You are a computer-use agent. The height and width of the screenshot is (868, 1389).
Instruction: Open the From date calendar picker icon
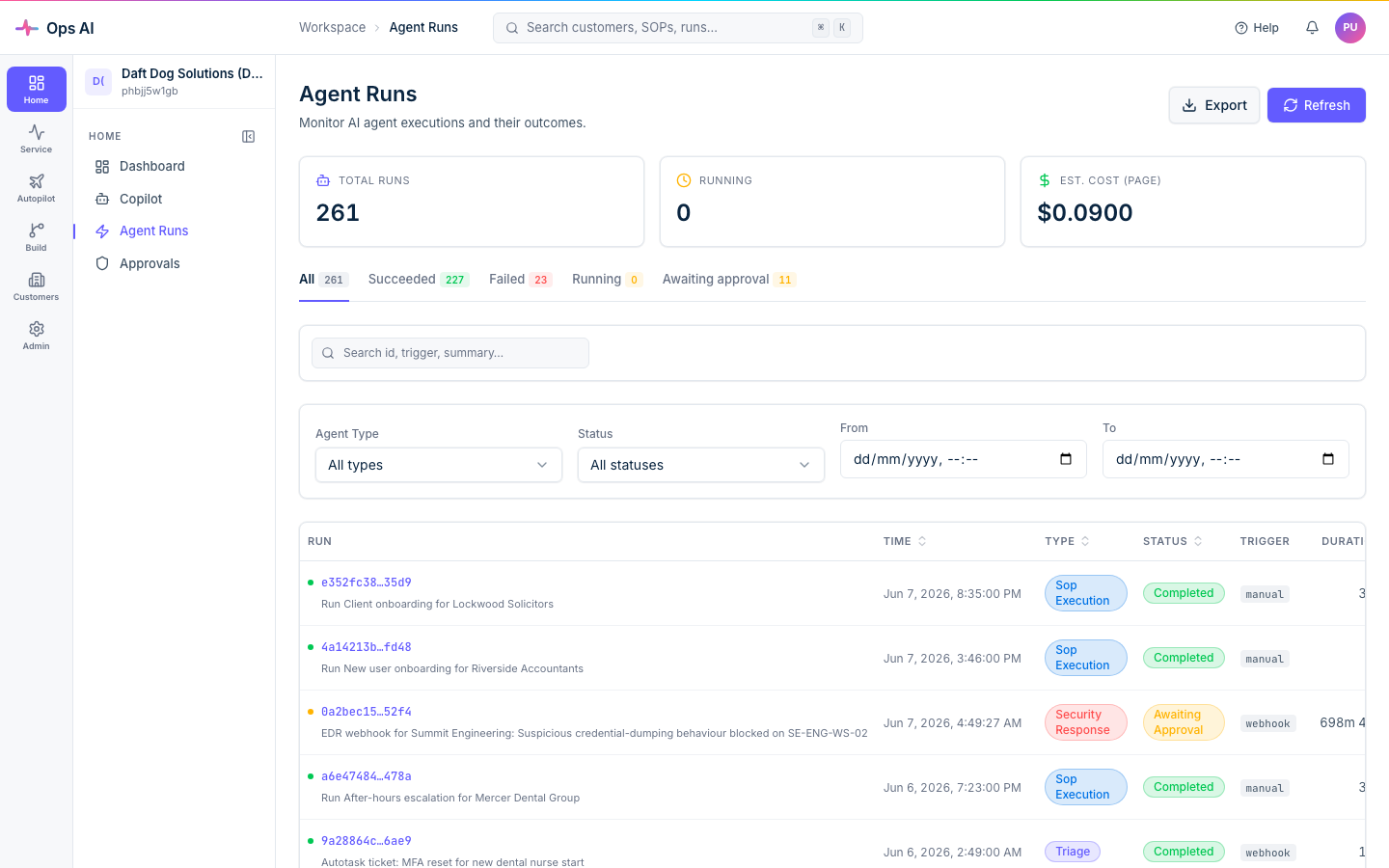tap(1066, 459)
